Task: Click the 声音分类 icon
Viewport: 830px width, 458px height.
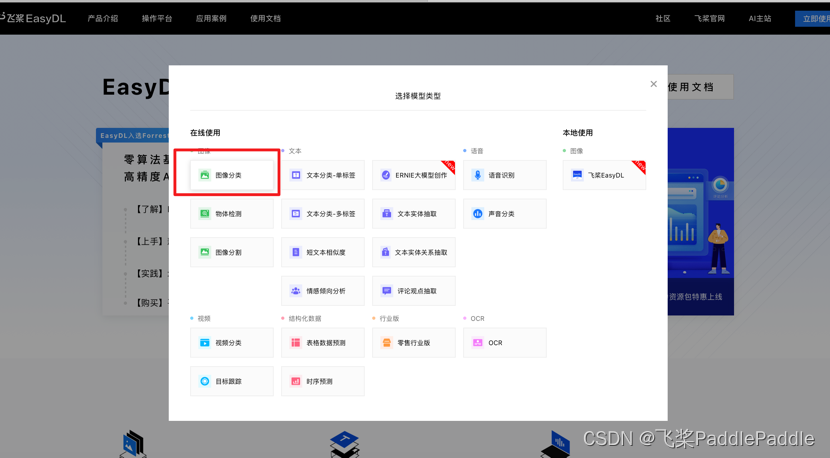Action: click(477, 214)
